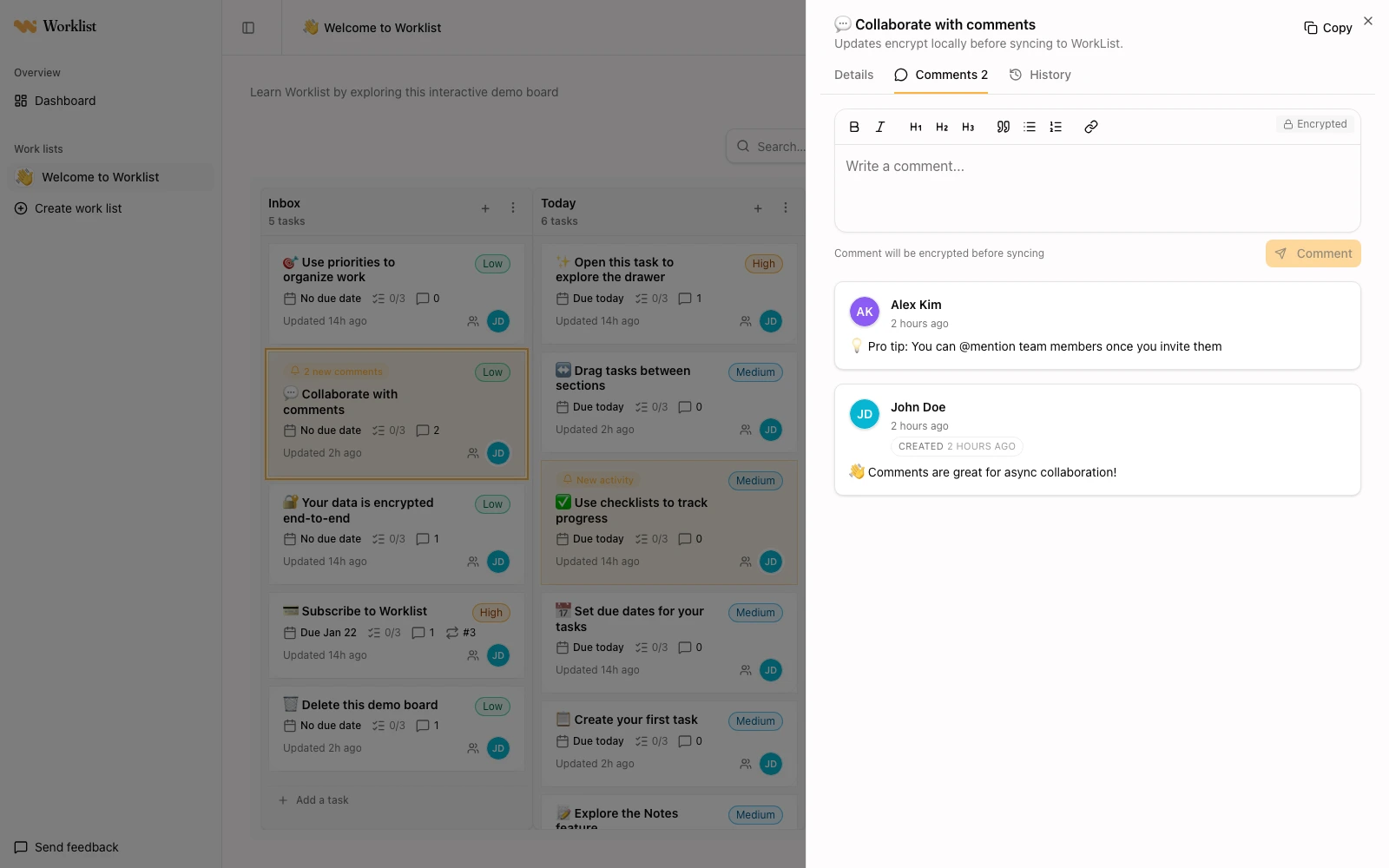1389x868 pixels.
Task: Open the History tab
Action: tap(1040, 75)
